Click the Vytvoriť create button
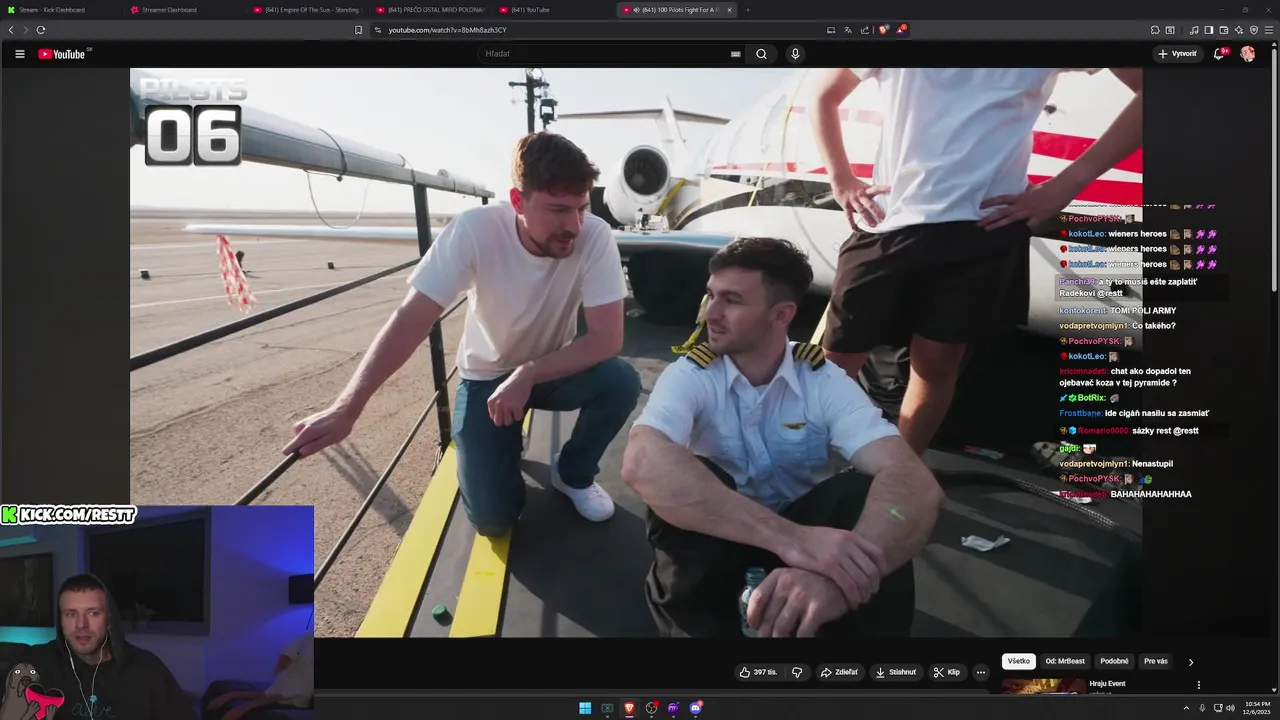 1177,54
